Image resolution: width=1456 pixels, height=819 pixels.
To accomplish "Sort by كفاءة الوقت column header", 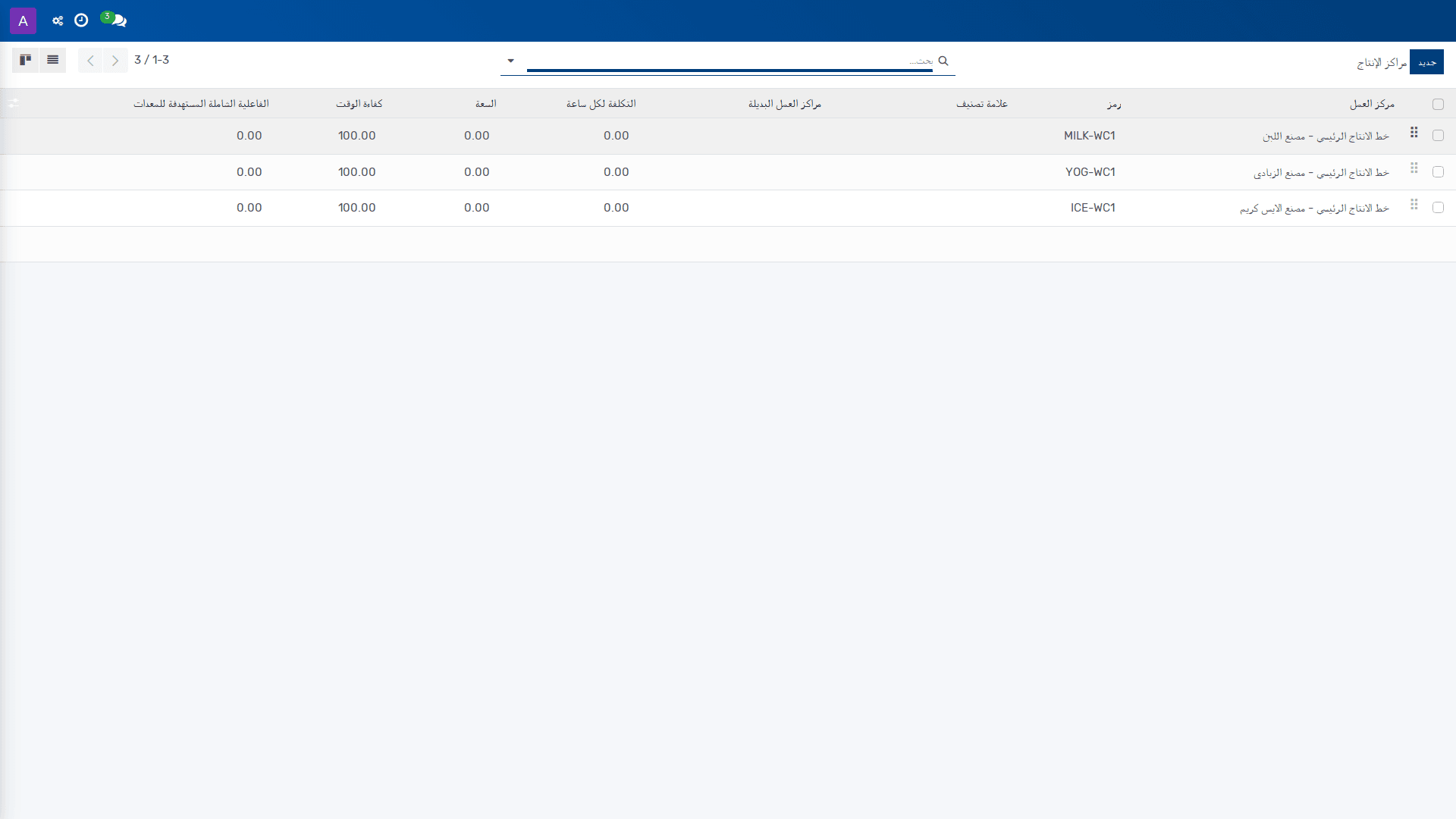I will (x=359, y=104).
